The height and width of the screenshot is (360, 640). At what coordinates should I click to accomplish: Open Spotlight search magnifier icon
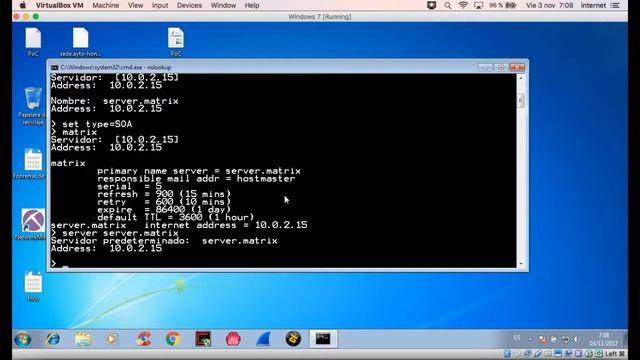click(x=448, y=5)
